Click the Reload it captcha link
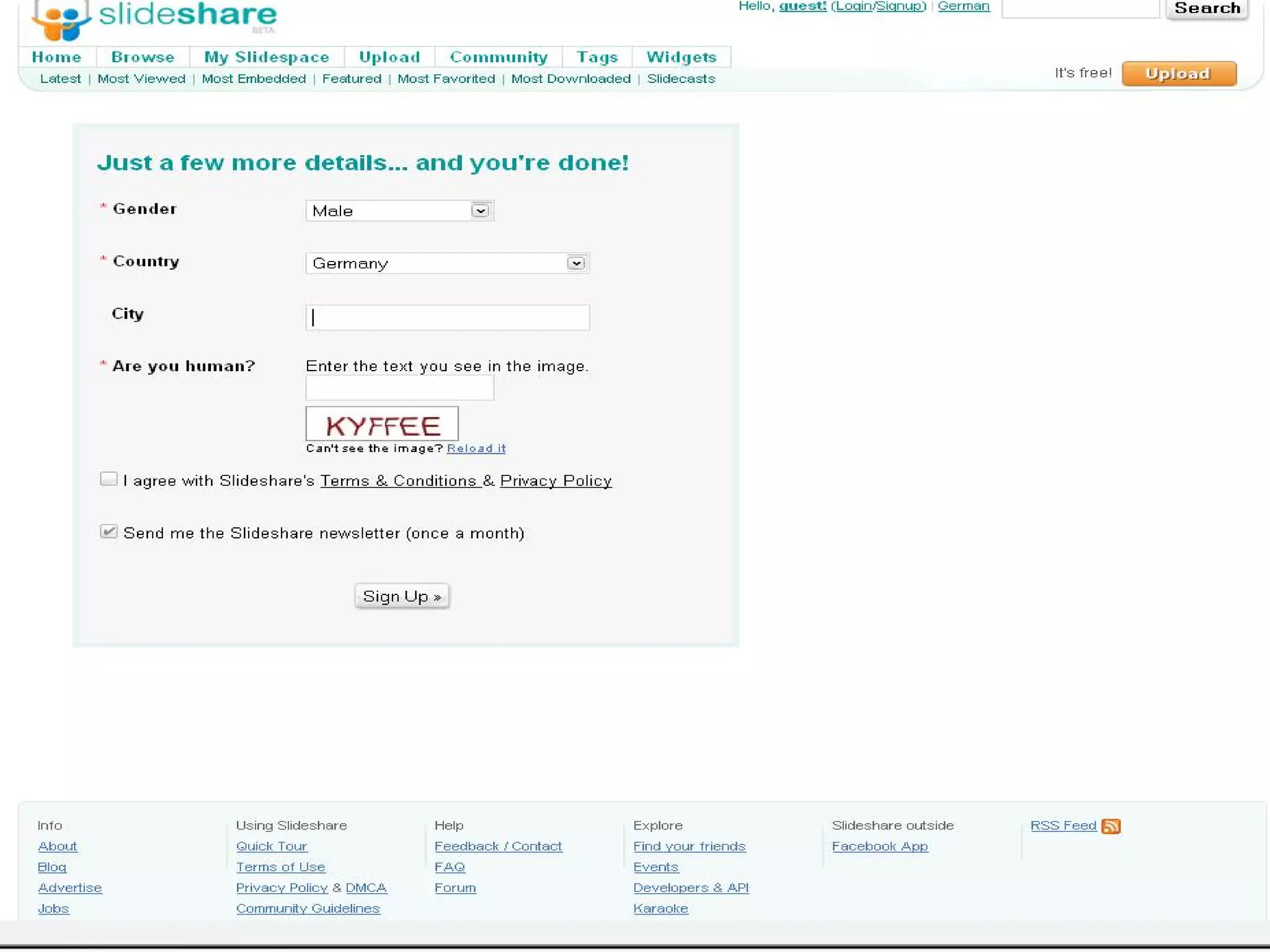 pyautogui.click(x=476, y=449)
